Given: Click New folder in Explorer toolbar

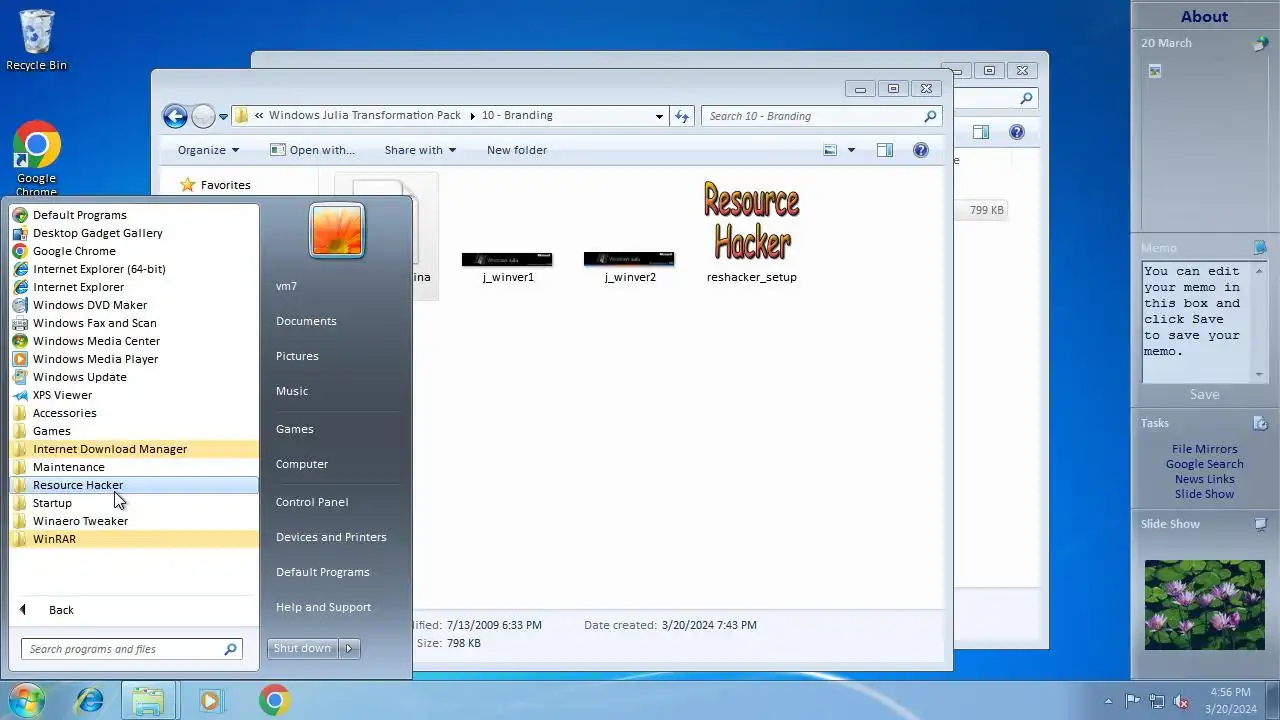Looking at the screenshot, I should [517, 150].
